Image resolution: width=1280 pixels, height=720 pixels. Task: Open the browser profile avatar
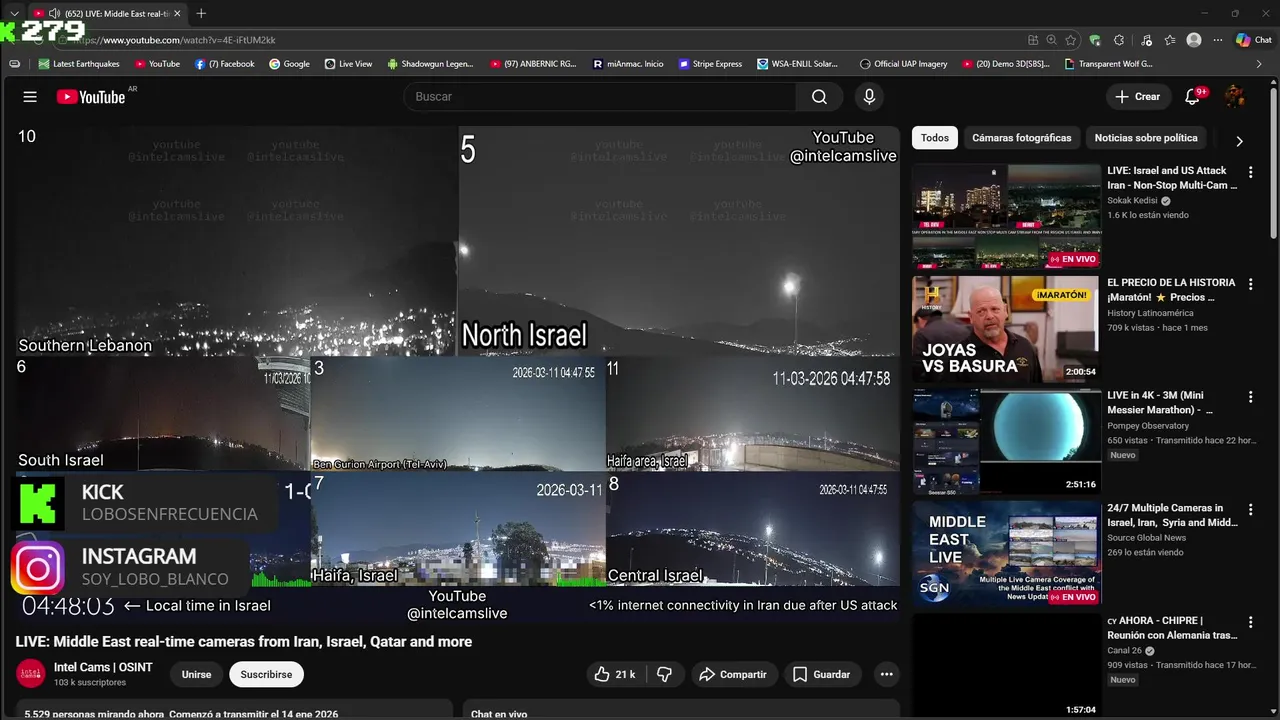(x=1194, y=40)
